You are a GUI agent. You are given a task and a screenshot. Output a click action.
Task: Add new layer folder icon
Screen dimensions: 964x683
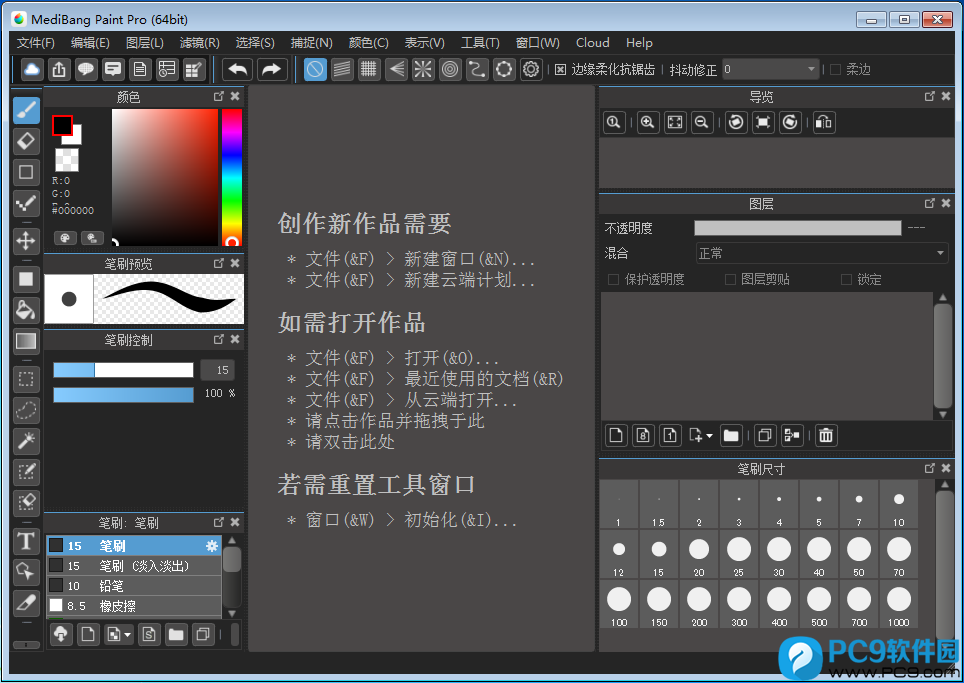731,436
